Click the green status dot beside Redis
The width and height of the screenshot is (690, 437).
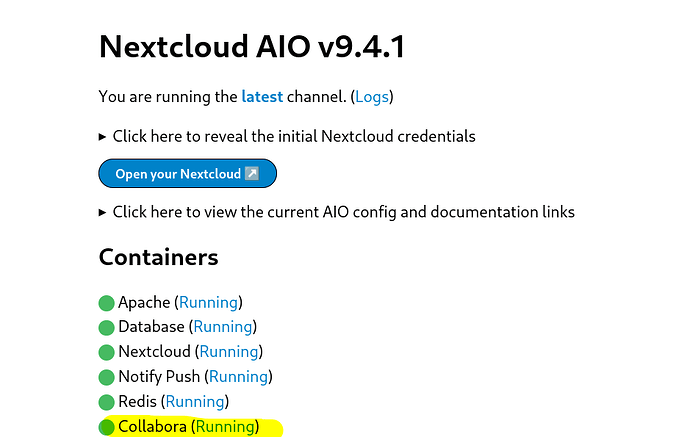tap(107, 402)
